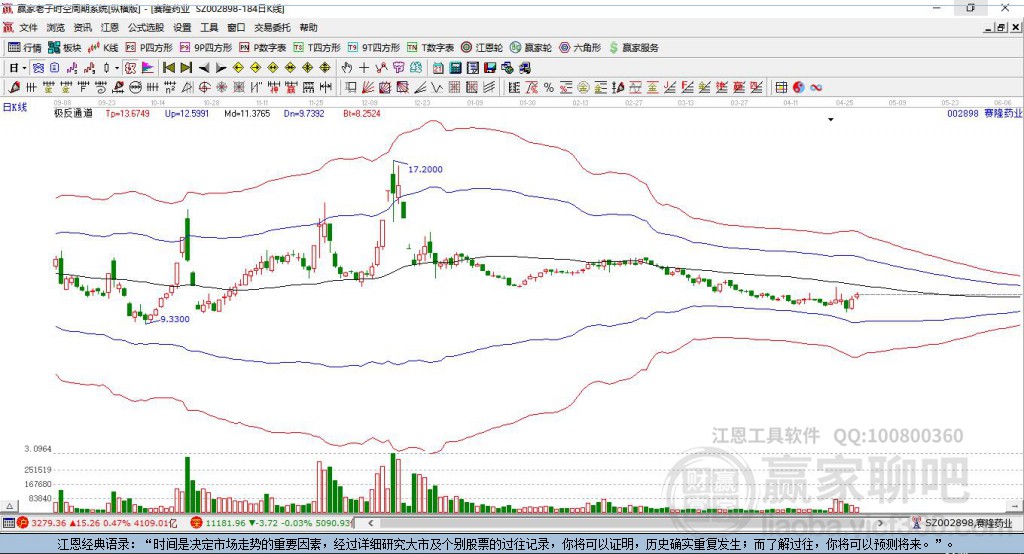Select the circled crosshair target tool
This screenshot has height=554, width=1024.
point(204,88)
